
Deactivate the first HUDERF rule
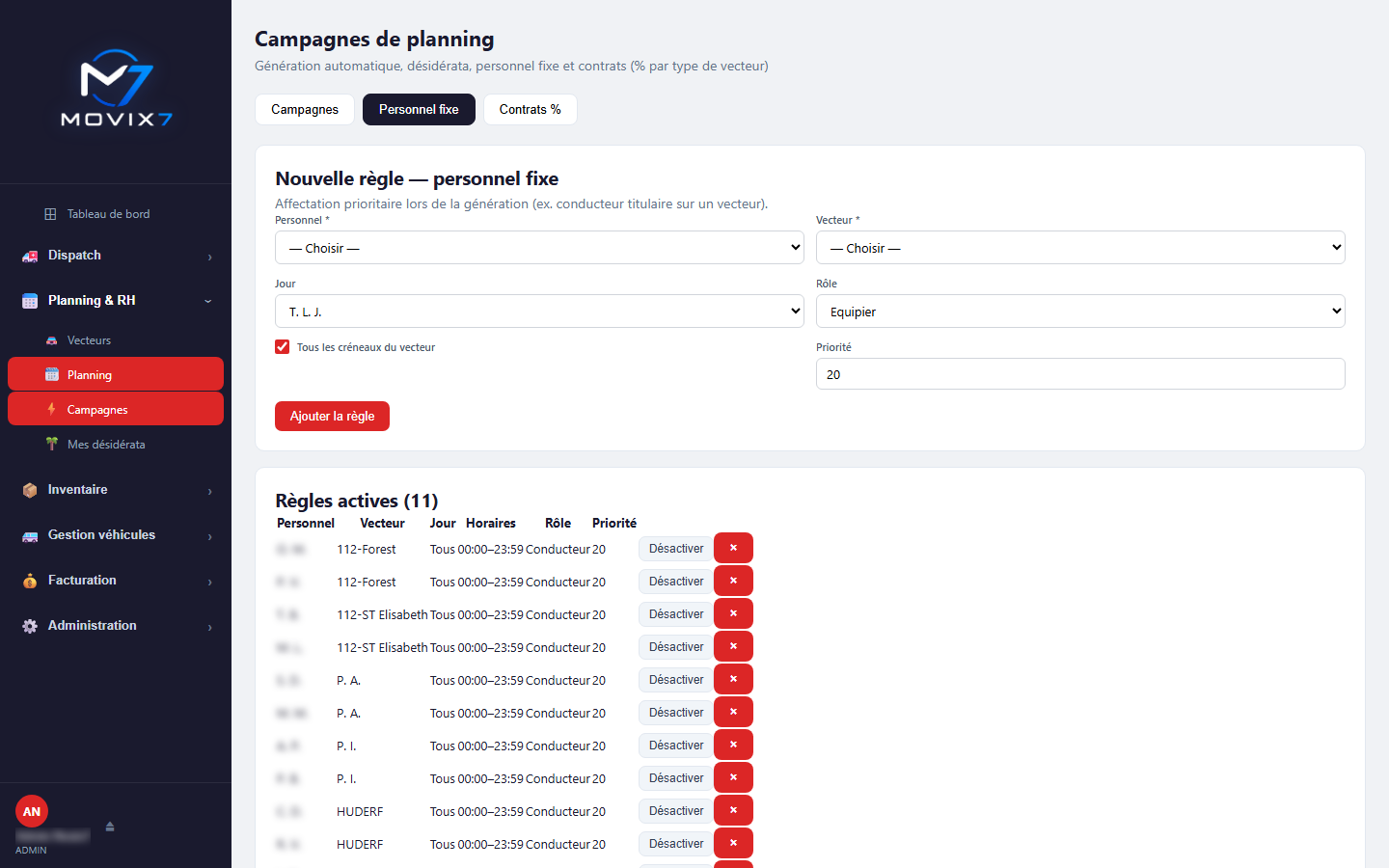676,811
